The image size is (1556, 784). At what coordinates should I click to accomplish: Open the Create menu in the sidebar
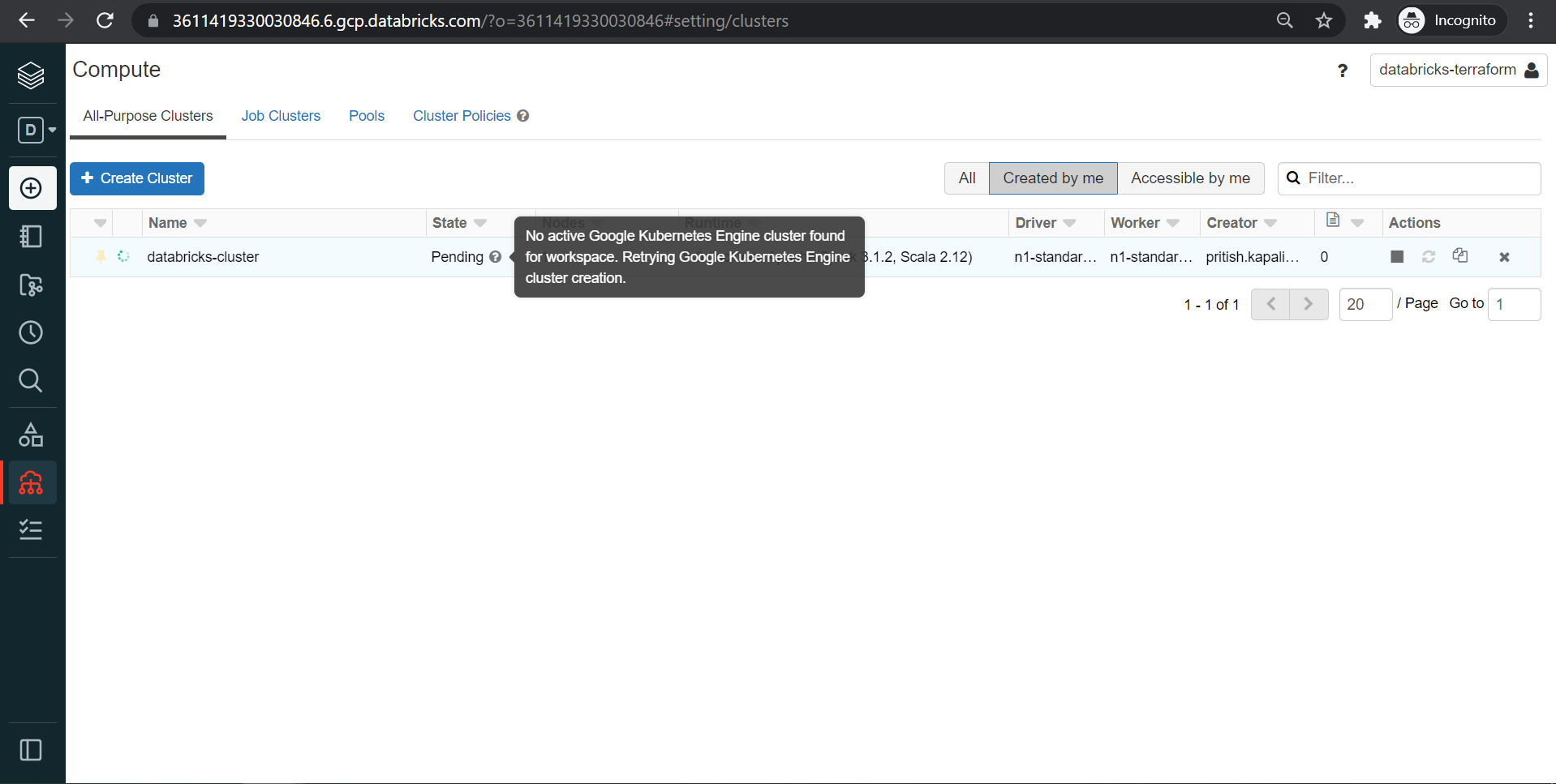pyautogui.click(x=32, y=188)
